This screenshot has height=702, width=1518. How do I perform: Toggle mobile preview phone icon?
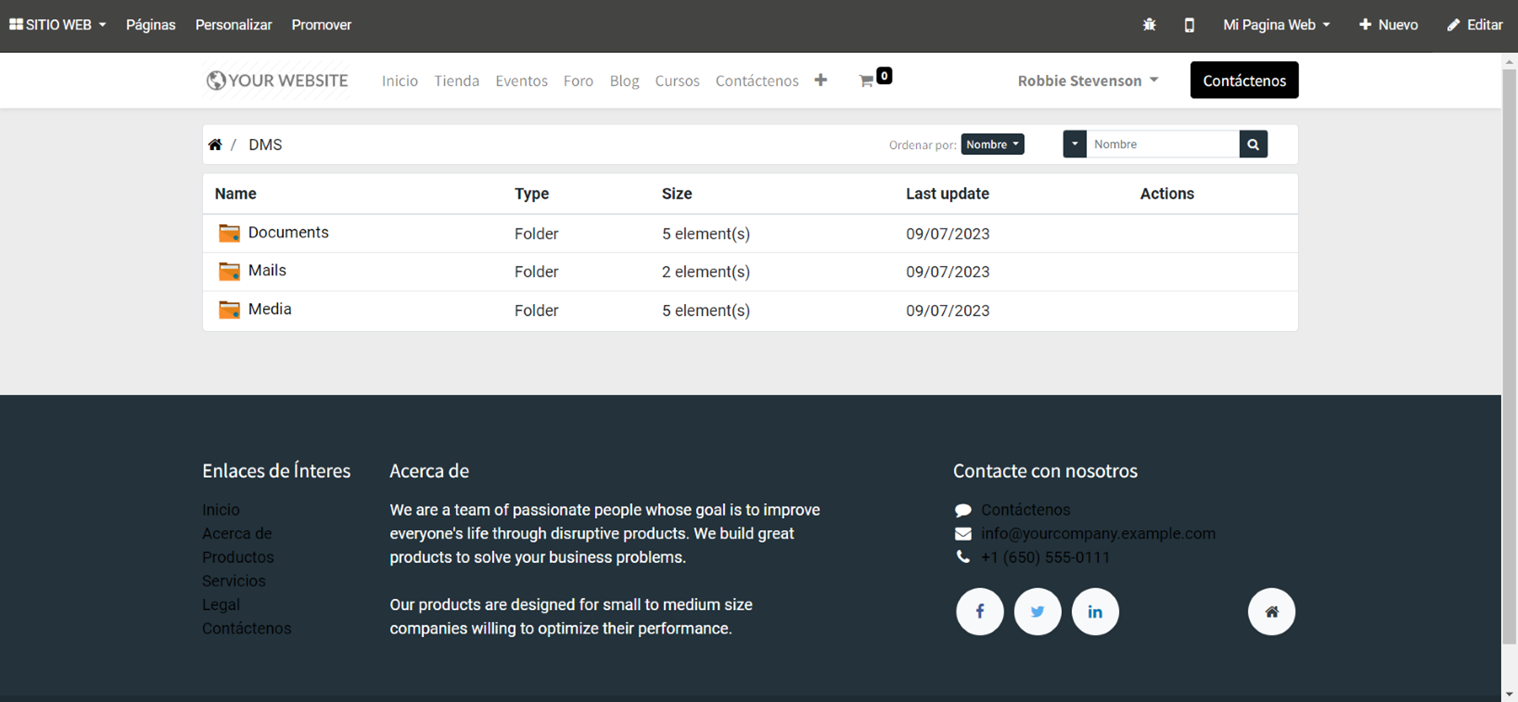pyautogui.click(x=1189, y=25)
